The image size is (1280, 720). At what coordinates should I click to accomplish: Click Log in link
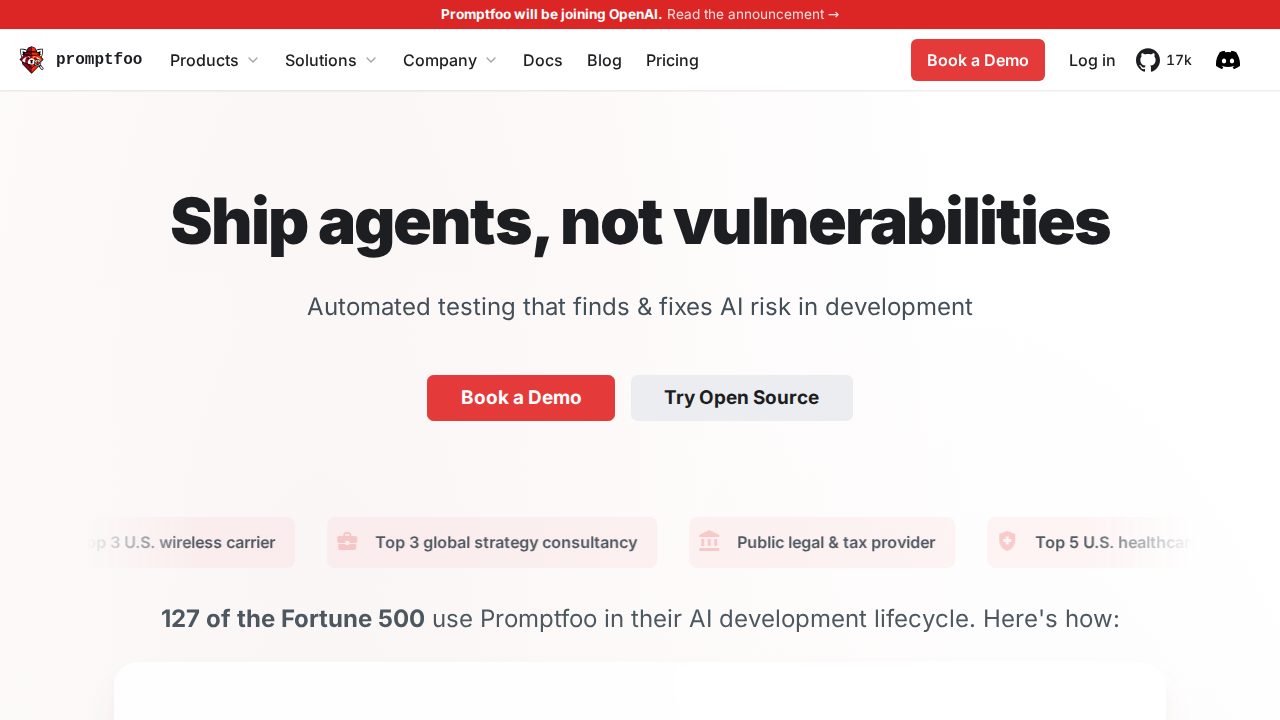[x=1091, y=60]
